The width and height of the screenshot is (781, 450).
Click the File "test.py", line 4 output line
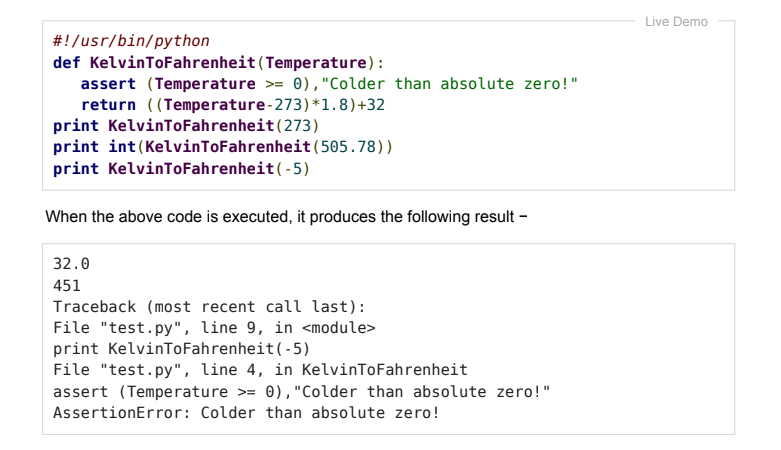[260, 370]
